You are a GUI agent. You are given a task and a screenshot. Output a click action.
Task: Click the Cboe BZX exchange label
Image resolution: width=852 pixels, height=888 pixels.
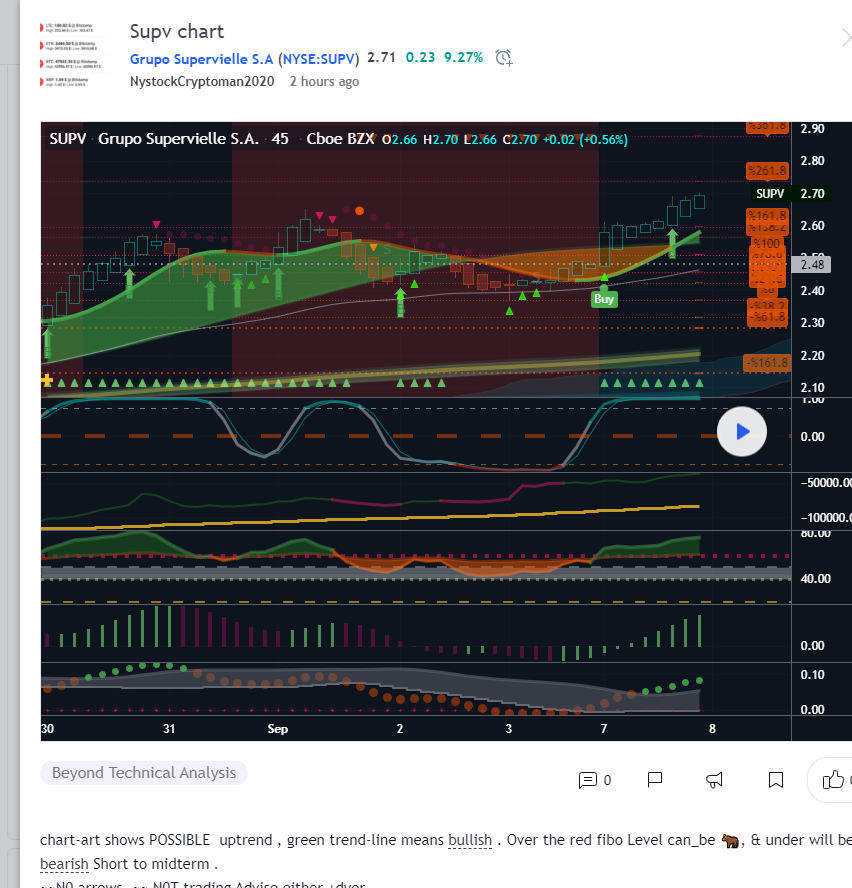(x=340, y=139)
